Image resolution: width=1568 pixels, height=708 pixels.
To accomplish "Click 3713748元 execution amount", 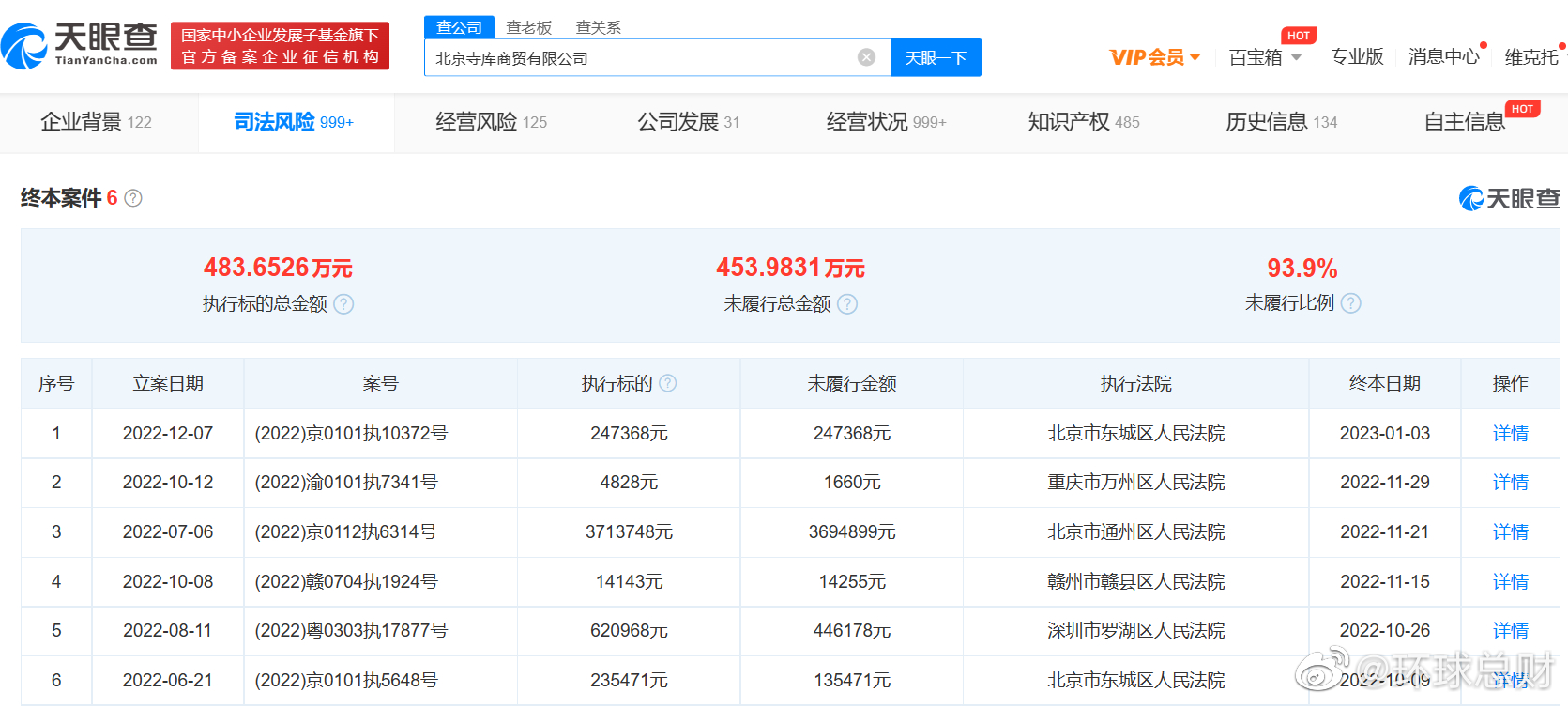I will click(629, 531).
